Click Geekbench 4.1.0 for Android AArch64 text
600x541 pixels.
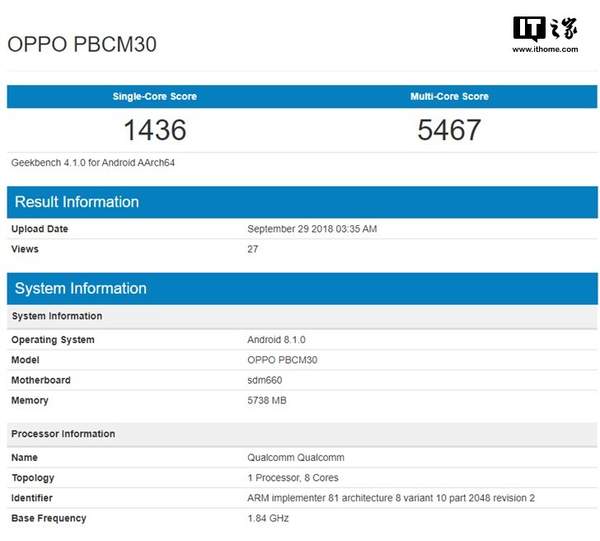pos(93,163)
